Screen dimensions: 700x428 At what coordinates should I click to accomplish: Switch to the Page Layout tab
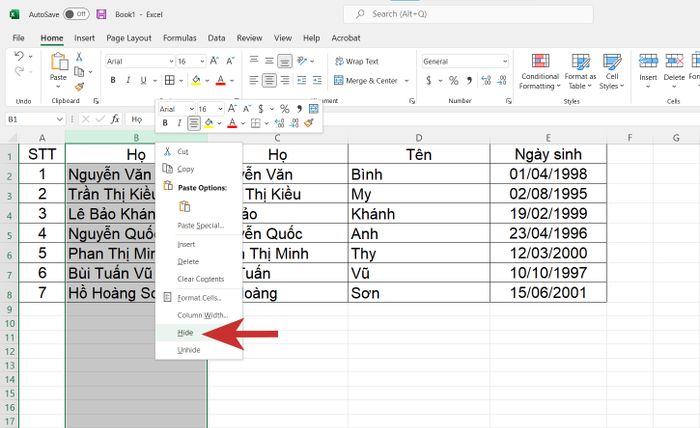pos(129,38)
